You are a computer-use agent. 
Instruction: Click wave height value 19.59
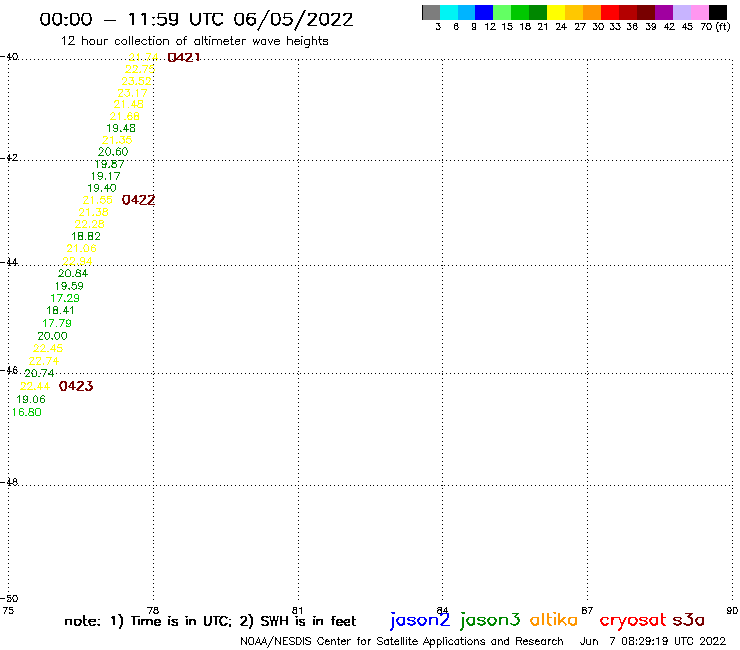coord(69,286)
